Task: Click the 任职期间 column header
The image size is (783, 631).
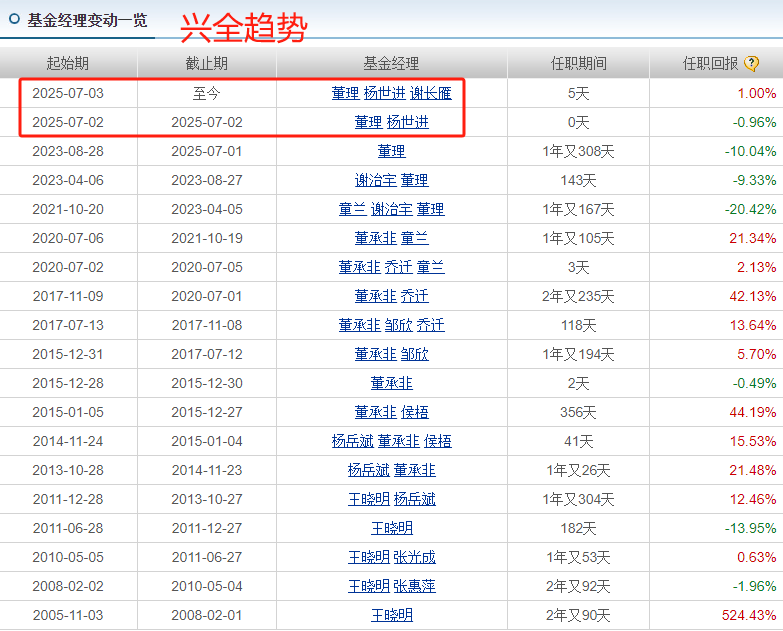Action: click(578, 63)
